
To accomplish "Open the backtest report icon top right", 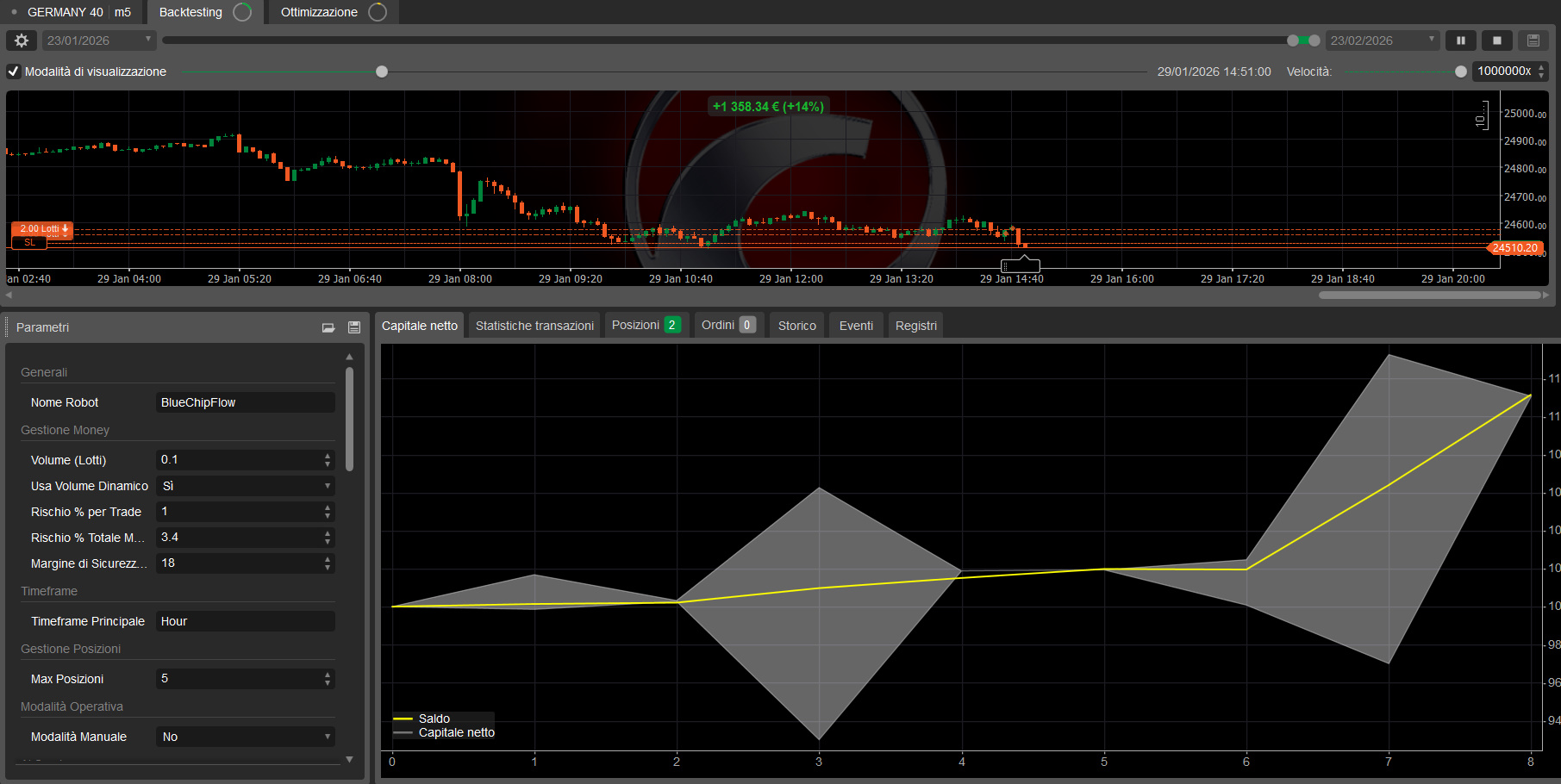I will 1533,40.
